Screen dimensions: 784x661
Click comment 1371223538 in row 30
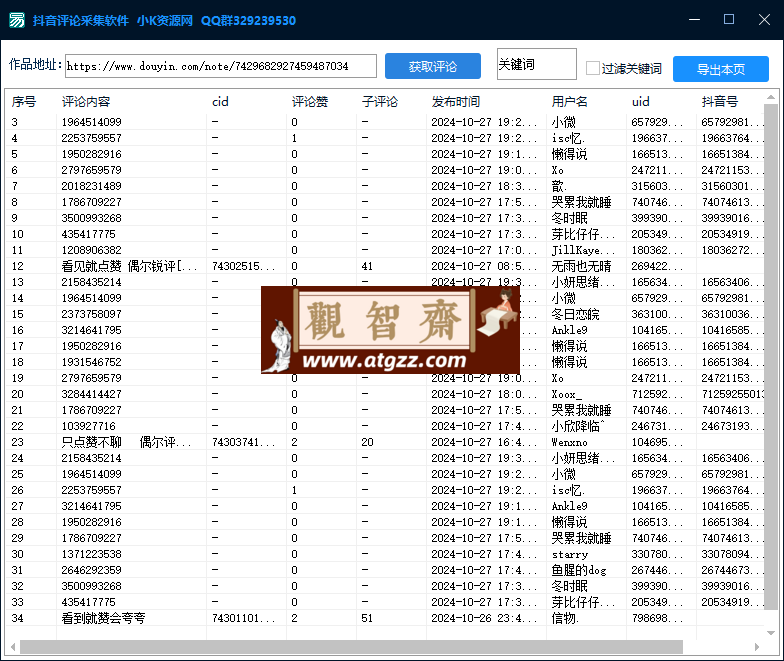click(92, 554)
